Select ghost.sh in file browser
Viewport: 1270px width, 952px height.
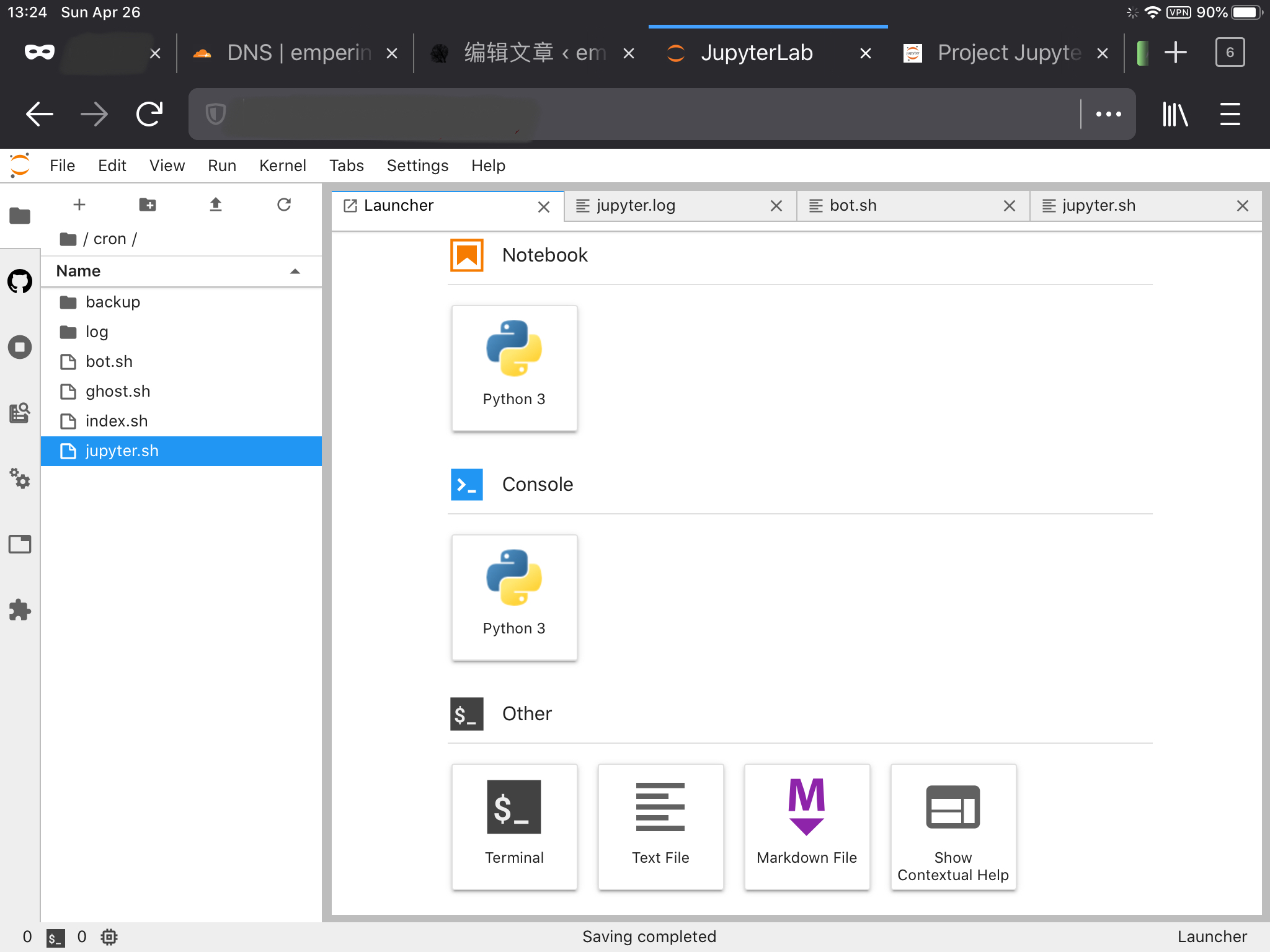[181, 391]
